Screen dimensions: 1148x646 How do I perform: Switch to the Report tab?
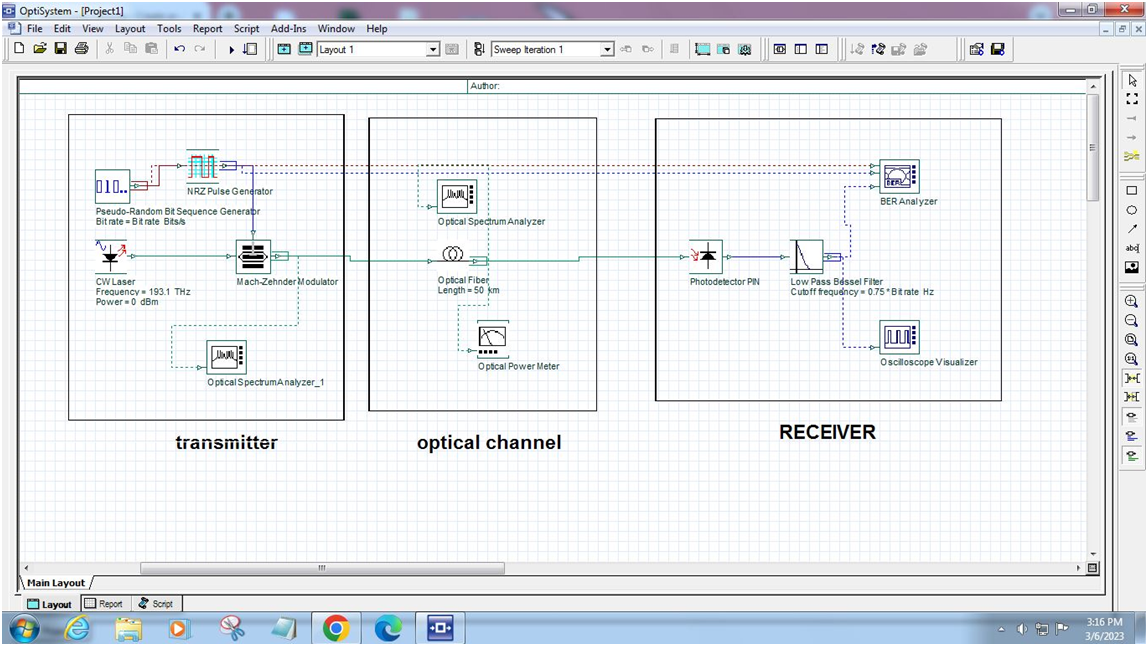pos(103,604)
